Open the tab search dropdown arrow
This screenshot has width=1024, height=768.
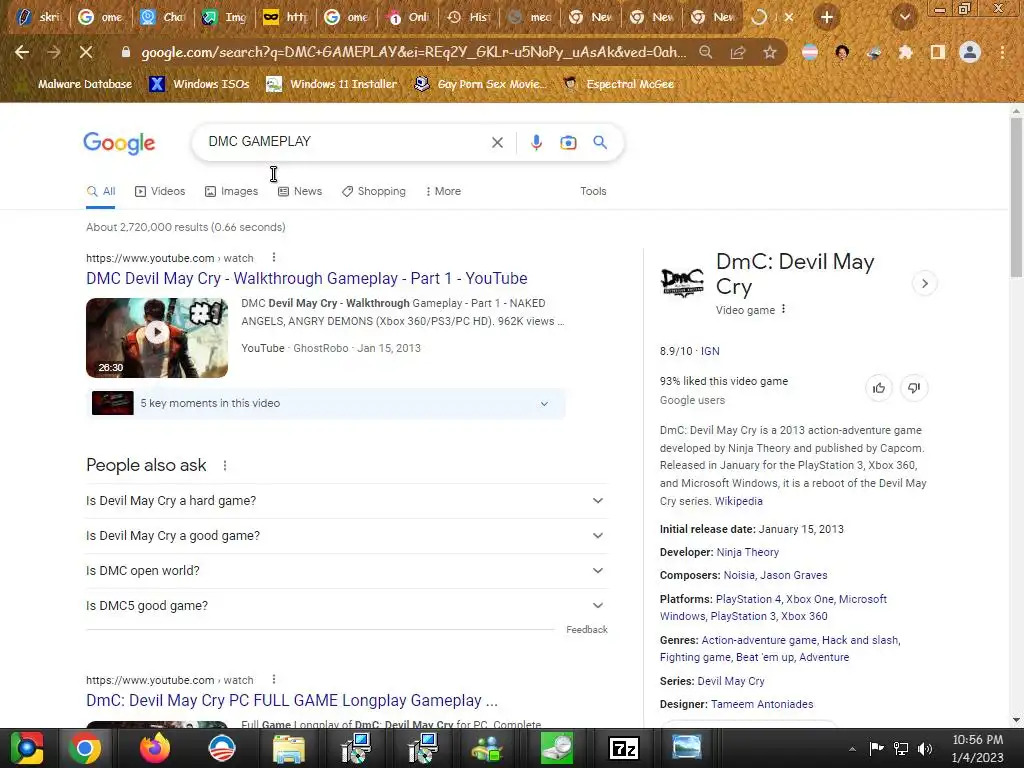point(904,17)
